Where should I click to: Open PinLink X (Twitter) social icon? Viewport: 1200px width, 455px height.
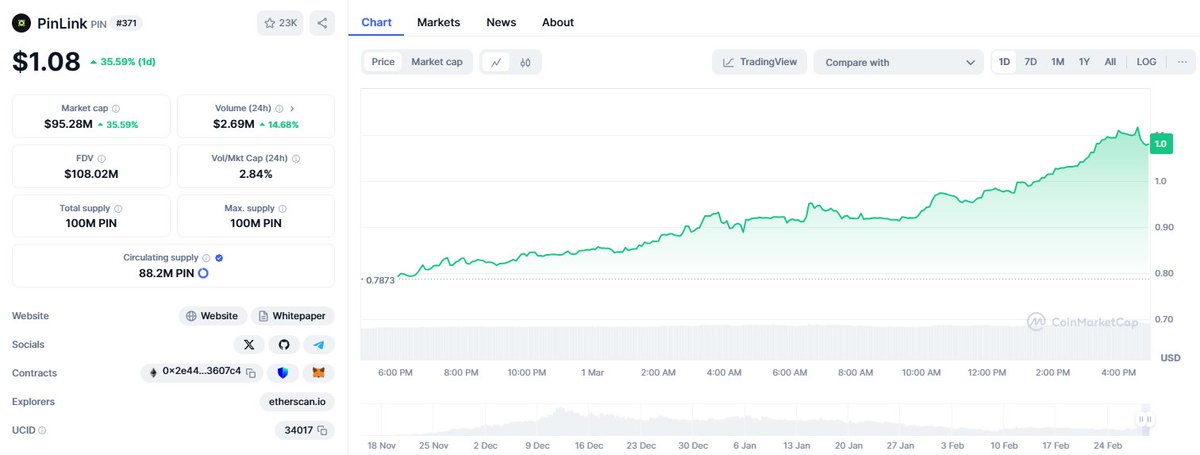(249, 344)
